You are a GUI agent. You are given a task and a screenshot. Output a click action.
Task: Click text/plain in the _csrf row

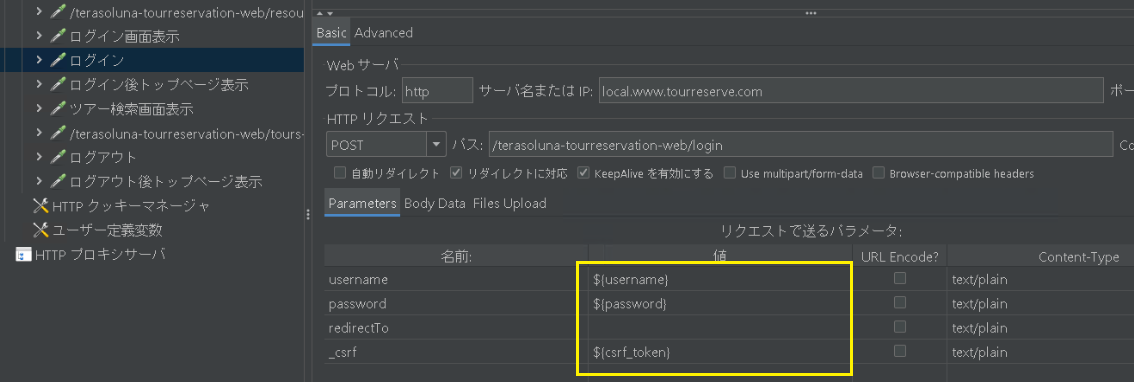click(x=979, y=352)
